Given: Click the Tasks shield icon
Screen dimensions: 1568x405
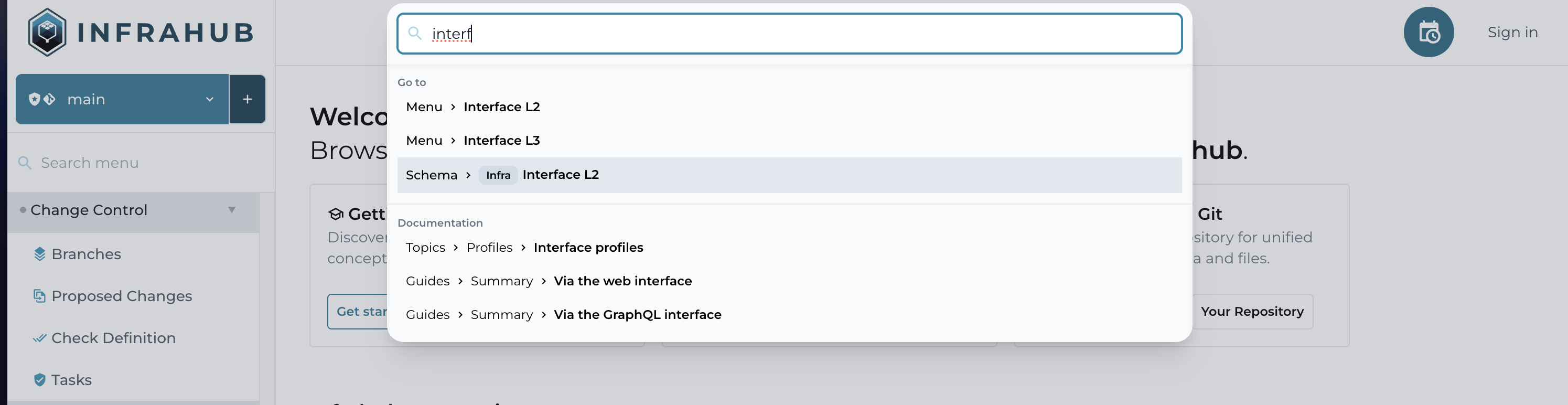Looking at the screenshot, I should pos(39,380).
